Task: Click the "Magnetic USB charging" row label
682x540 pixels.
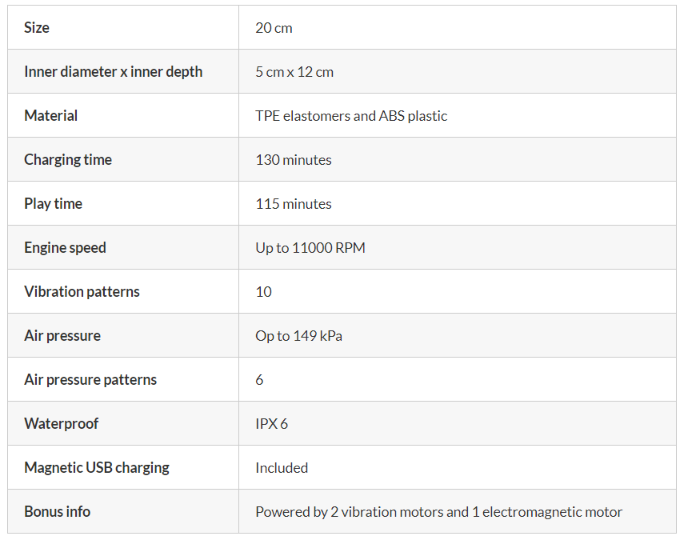Action: point(97,468)
